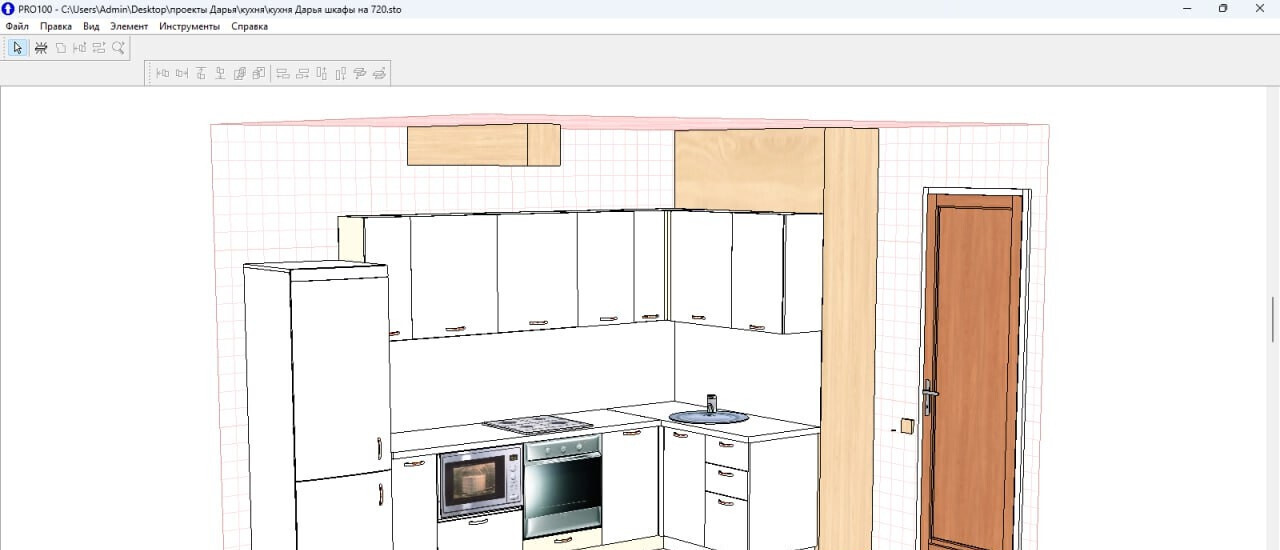Click the last rotate icon in second toolbar

point(380,73)
